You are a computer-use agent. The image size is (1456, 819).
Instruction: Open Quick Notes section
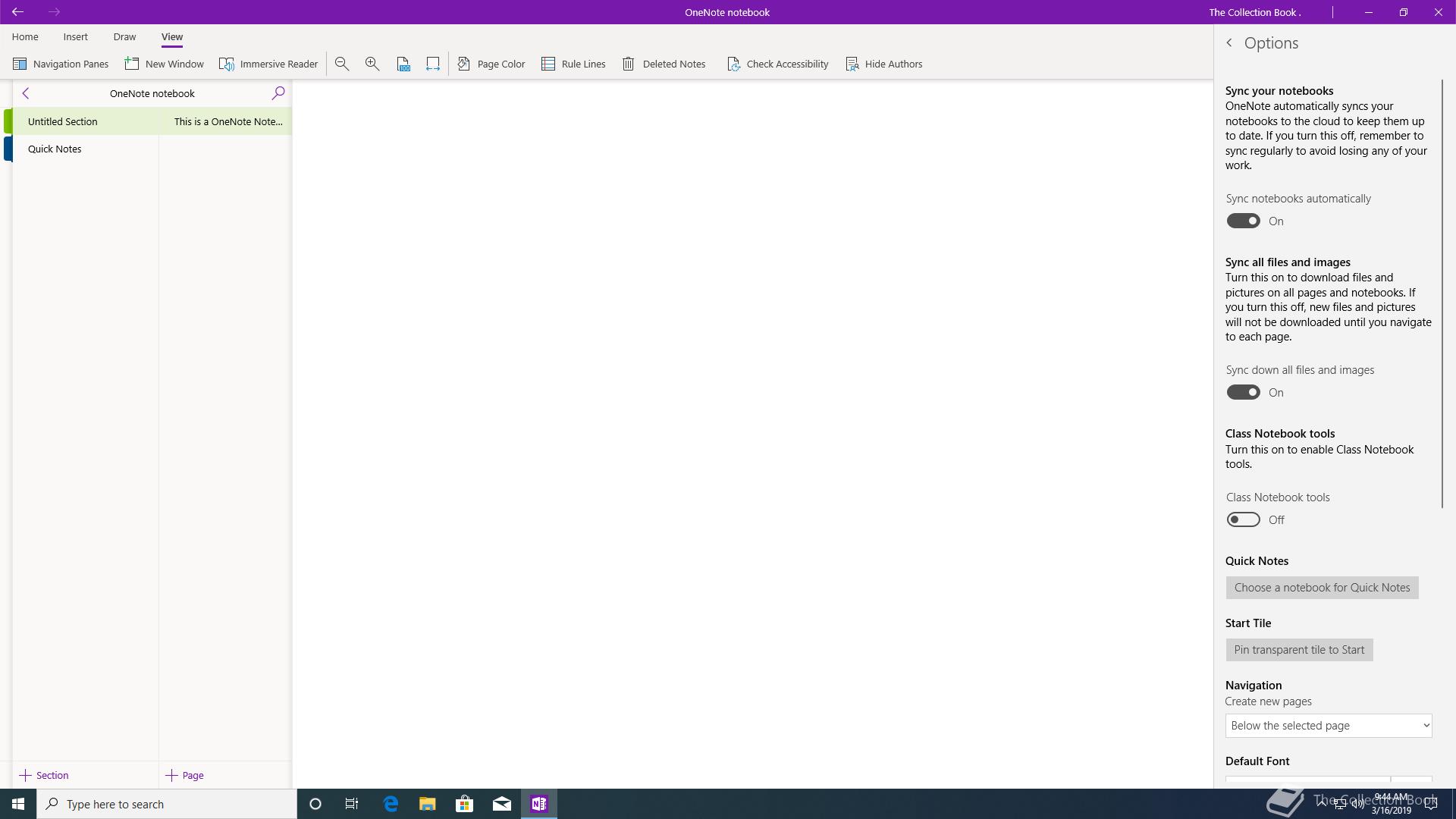[85, 149]
